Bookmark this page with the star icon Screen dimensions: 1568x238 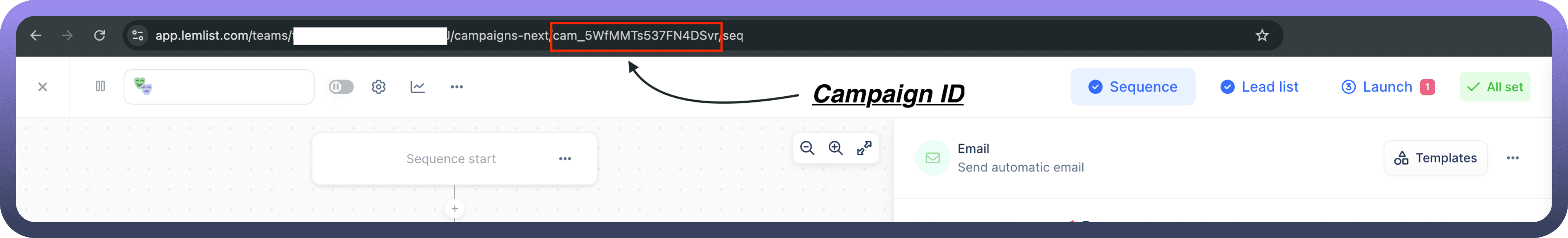[x=1262, y=35]
